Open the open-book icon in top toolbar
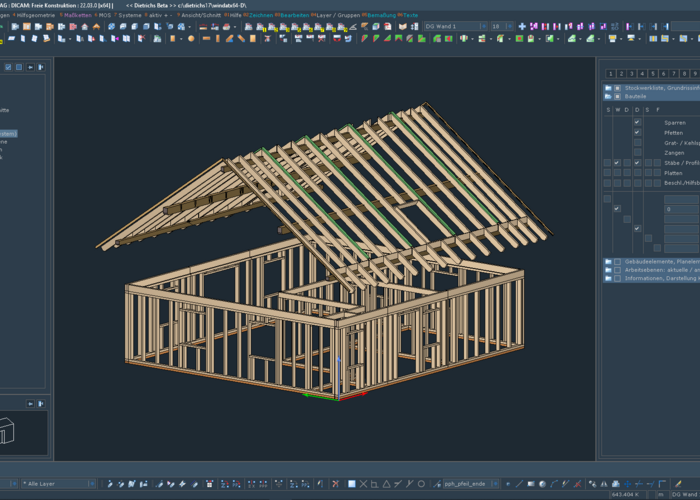This screenshot has width=700, height=500. point(403,27)
